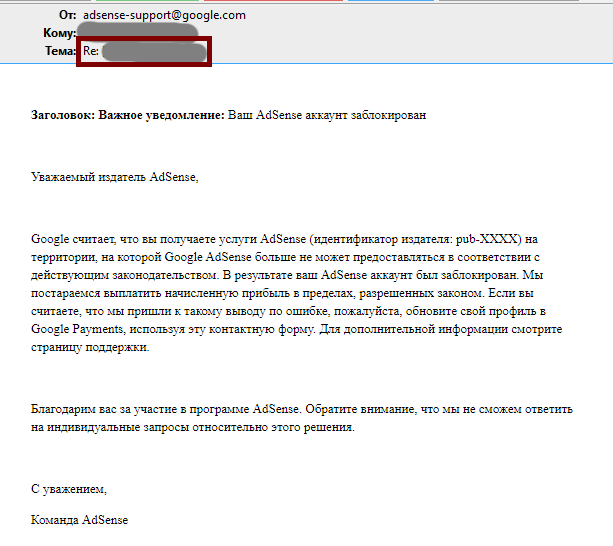Click the blurred recipient address field
The height and width of the screenshot is (546, 613).
(x=137, y=32)
